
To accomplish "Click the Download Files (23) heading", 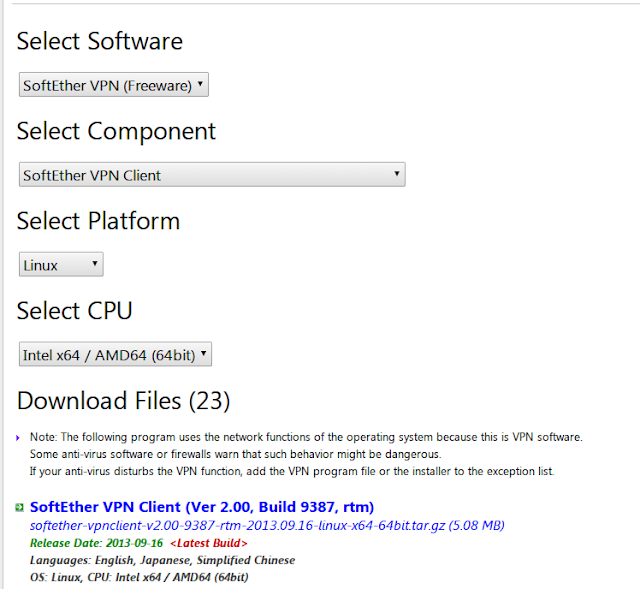I will pos(123,401).
